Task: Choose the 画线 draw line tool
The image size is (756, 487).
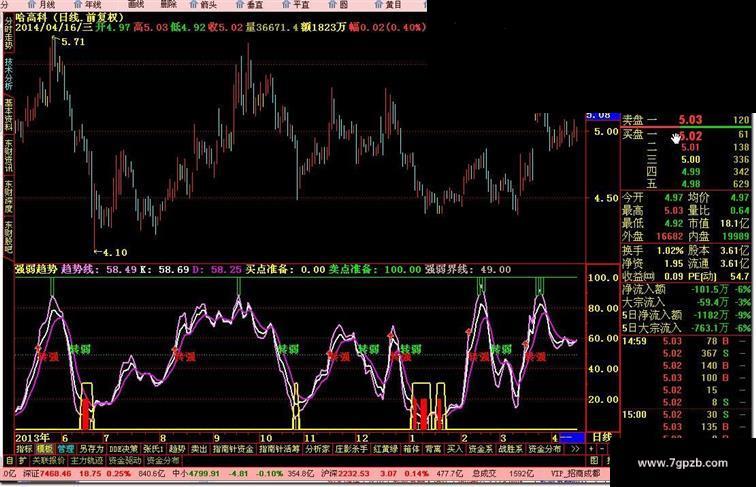Action: click(136, 4)
